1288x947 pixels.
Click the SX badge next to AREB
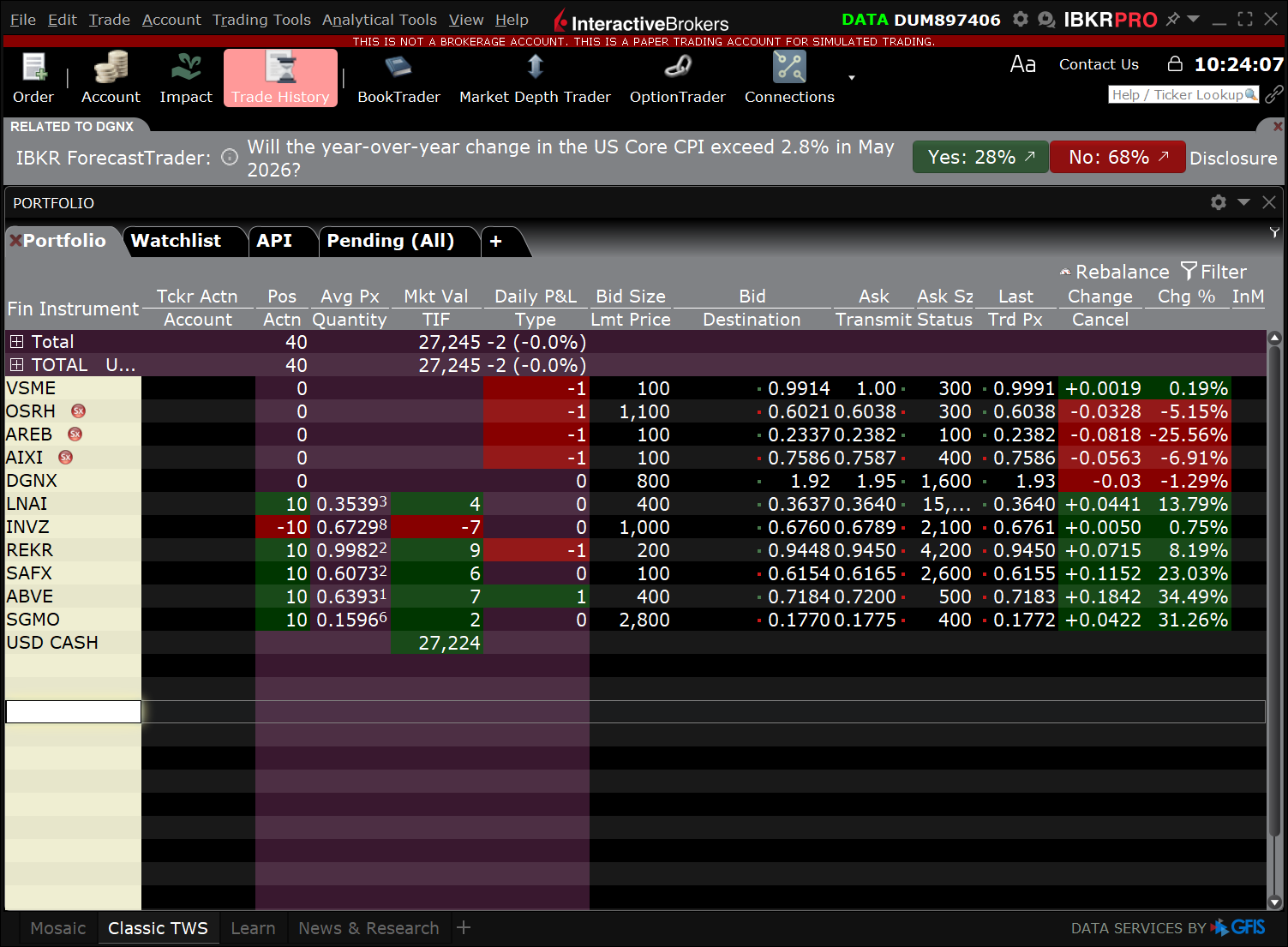[x=75, y=435]
